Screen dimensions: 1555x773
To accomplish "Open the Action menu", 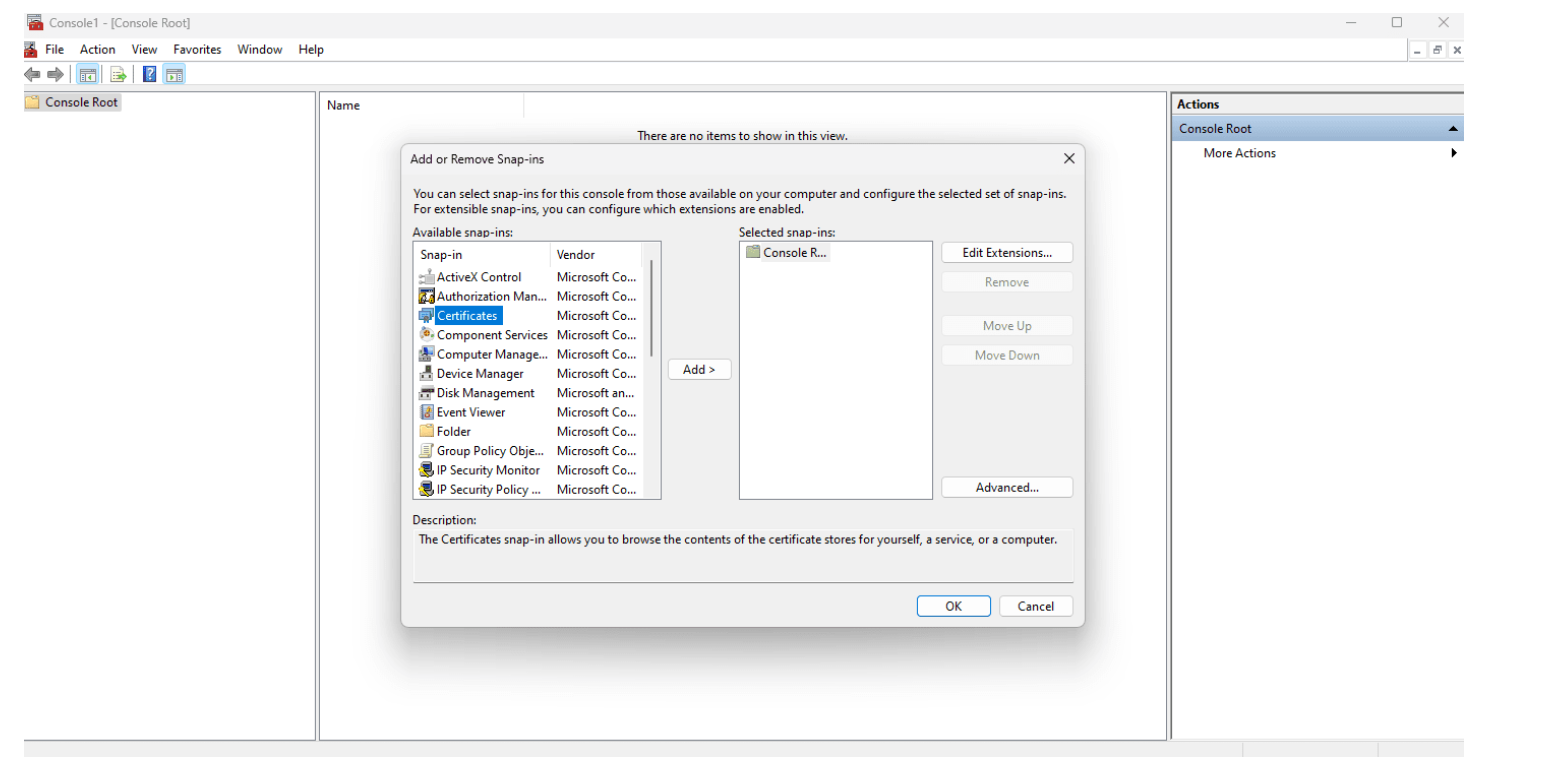I will click(x=98, y=49).
